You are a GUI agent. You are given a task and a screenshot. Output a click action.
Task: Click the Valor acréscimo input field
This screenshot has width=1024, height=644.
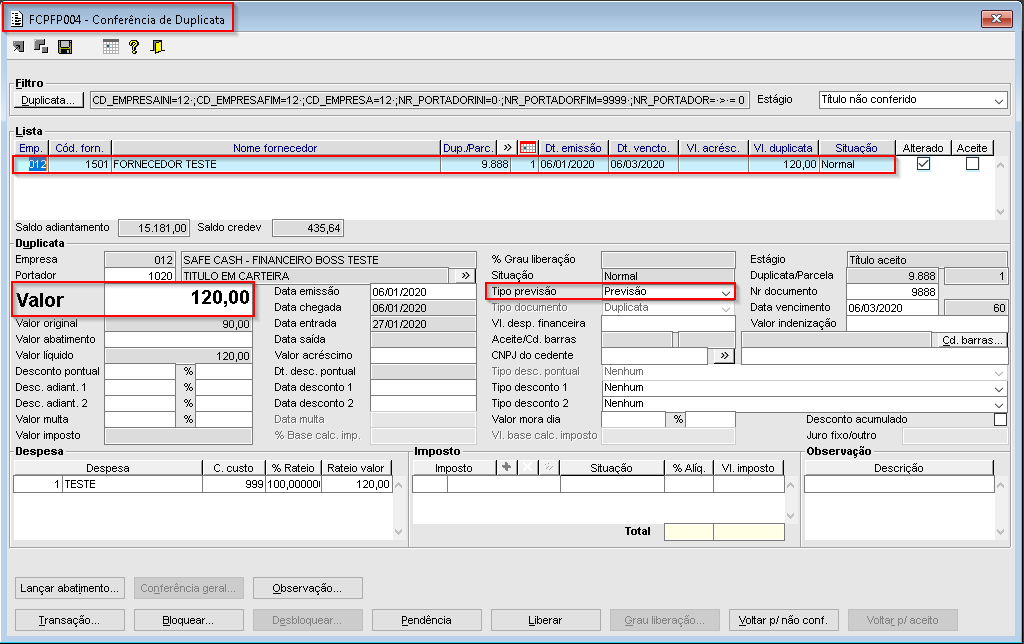[422, 356]
